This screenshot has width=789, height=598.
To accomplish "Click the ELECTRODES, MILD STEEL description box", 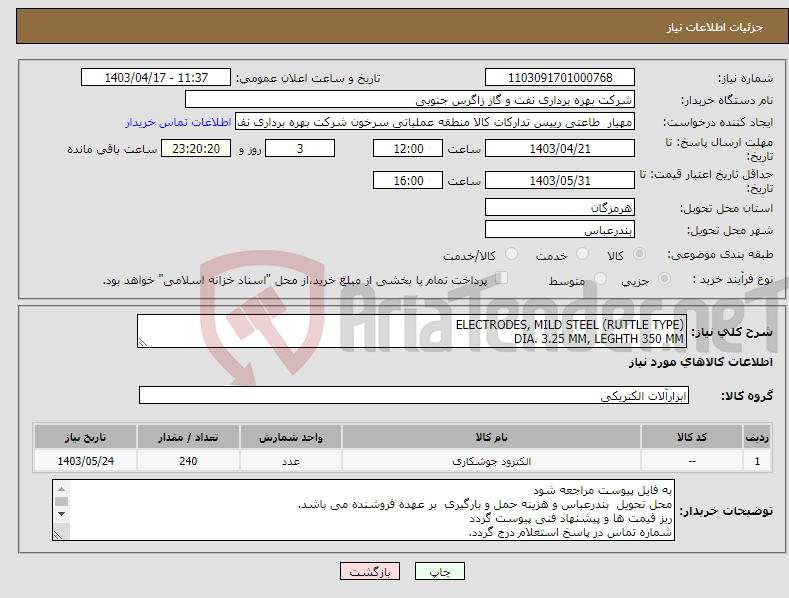I will [412, 331].
